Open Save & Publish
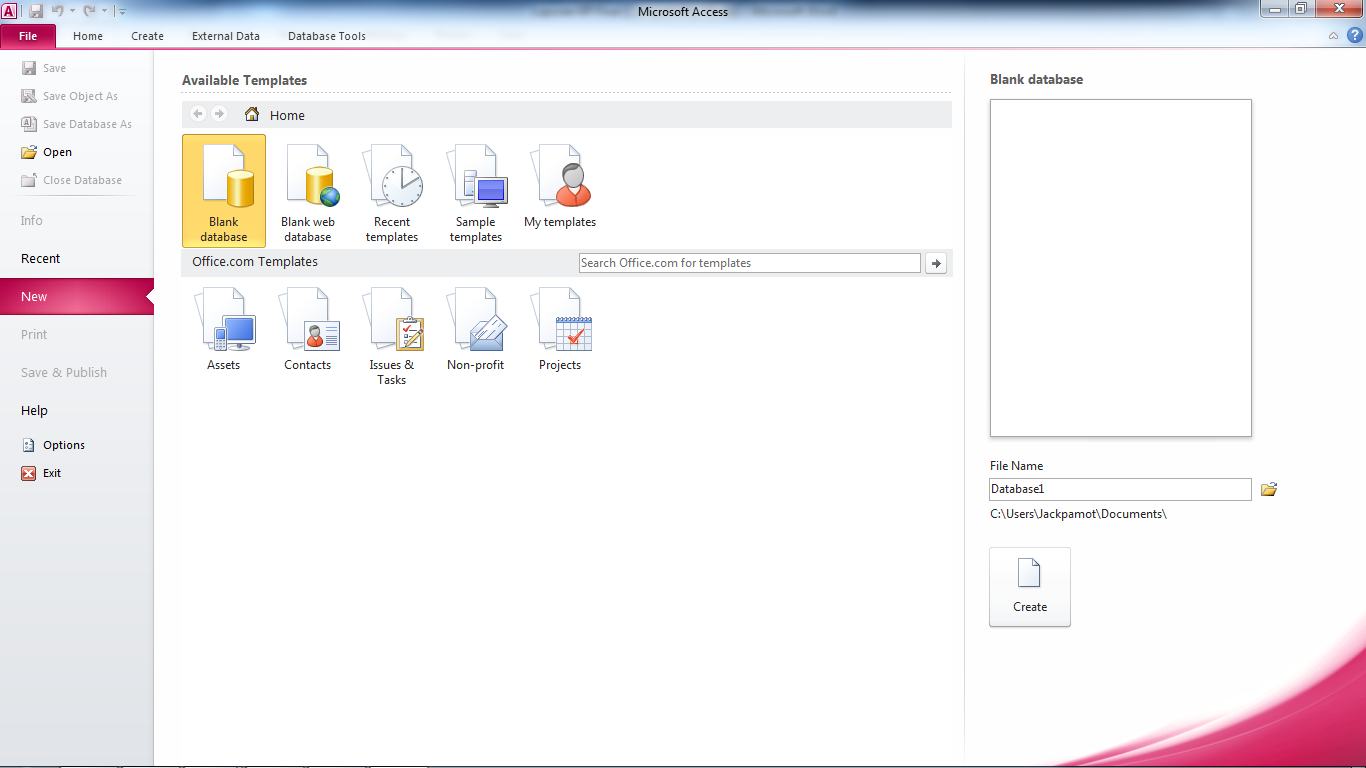This screenshot has width=1366, height=768. tap(64, 372)
